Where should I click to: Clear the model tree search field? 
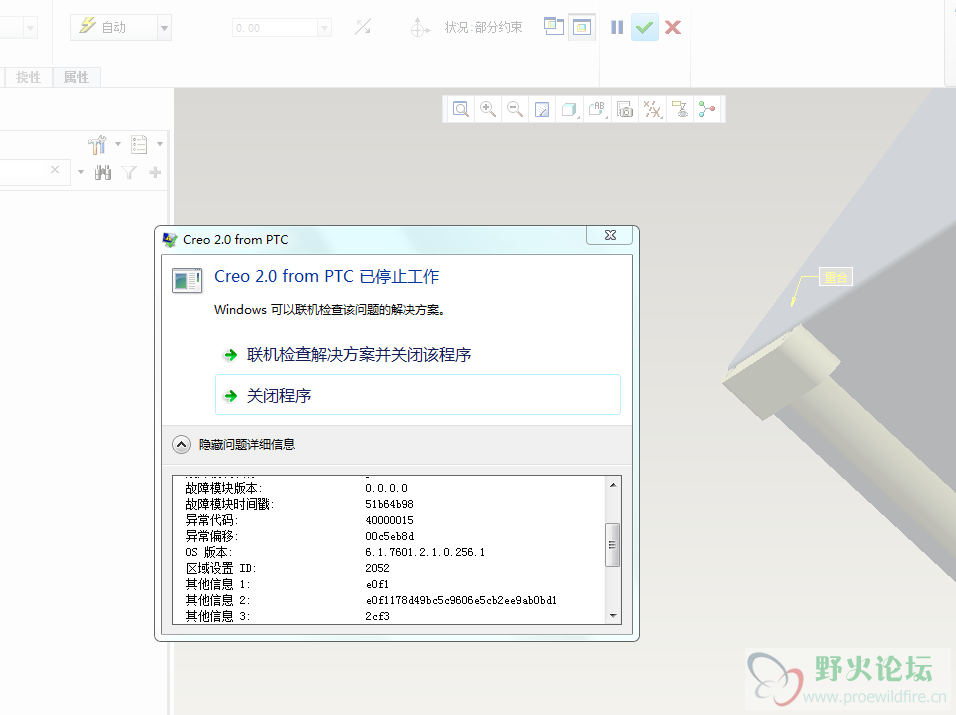(55, 170)
